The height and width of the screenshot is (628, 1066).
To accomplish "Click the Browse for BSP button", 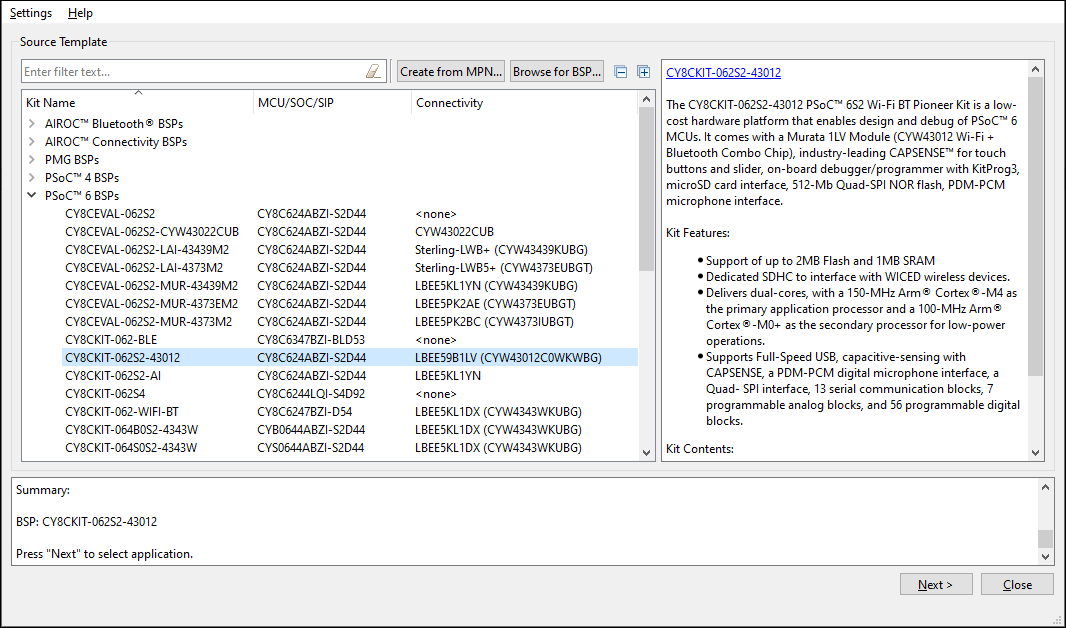I will (x=557, y=71).
